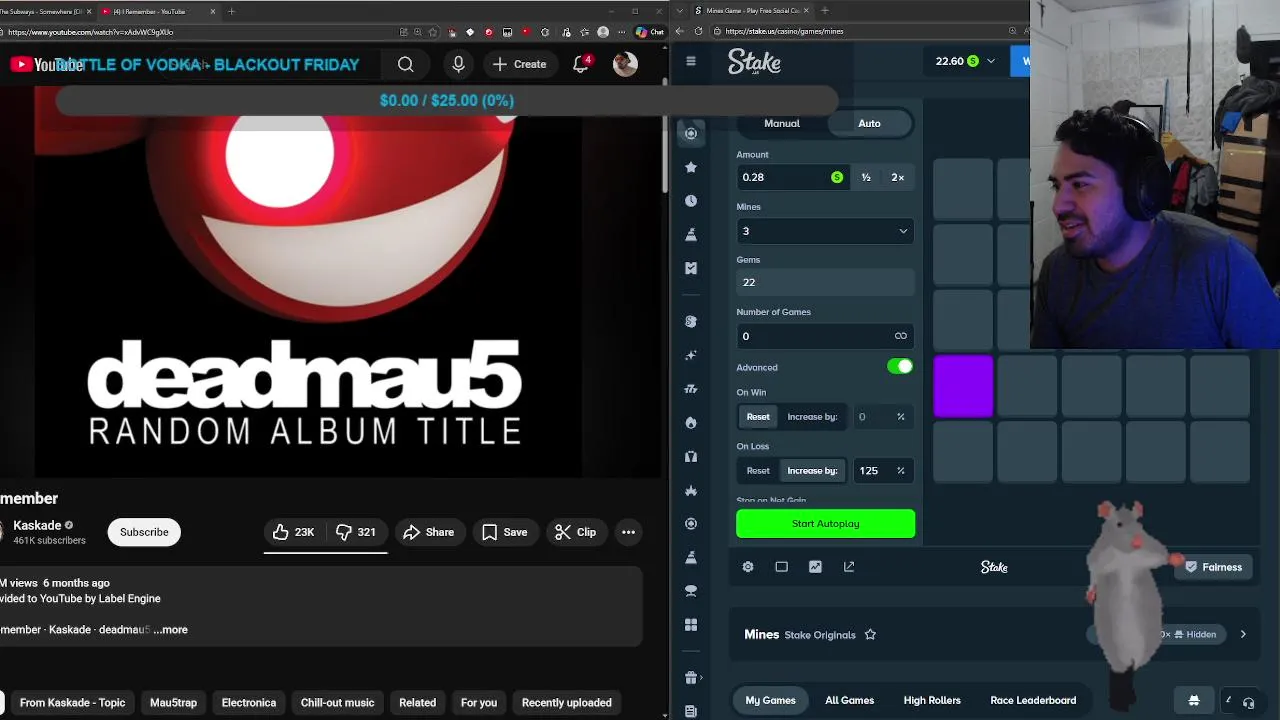The image size is (1280, 720).
Task: Expand video description with ...more
Action: coord(171,630)
